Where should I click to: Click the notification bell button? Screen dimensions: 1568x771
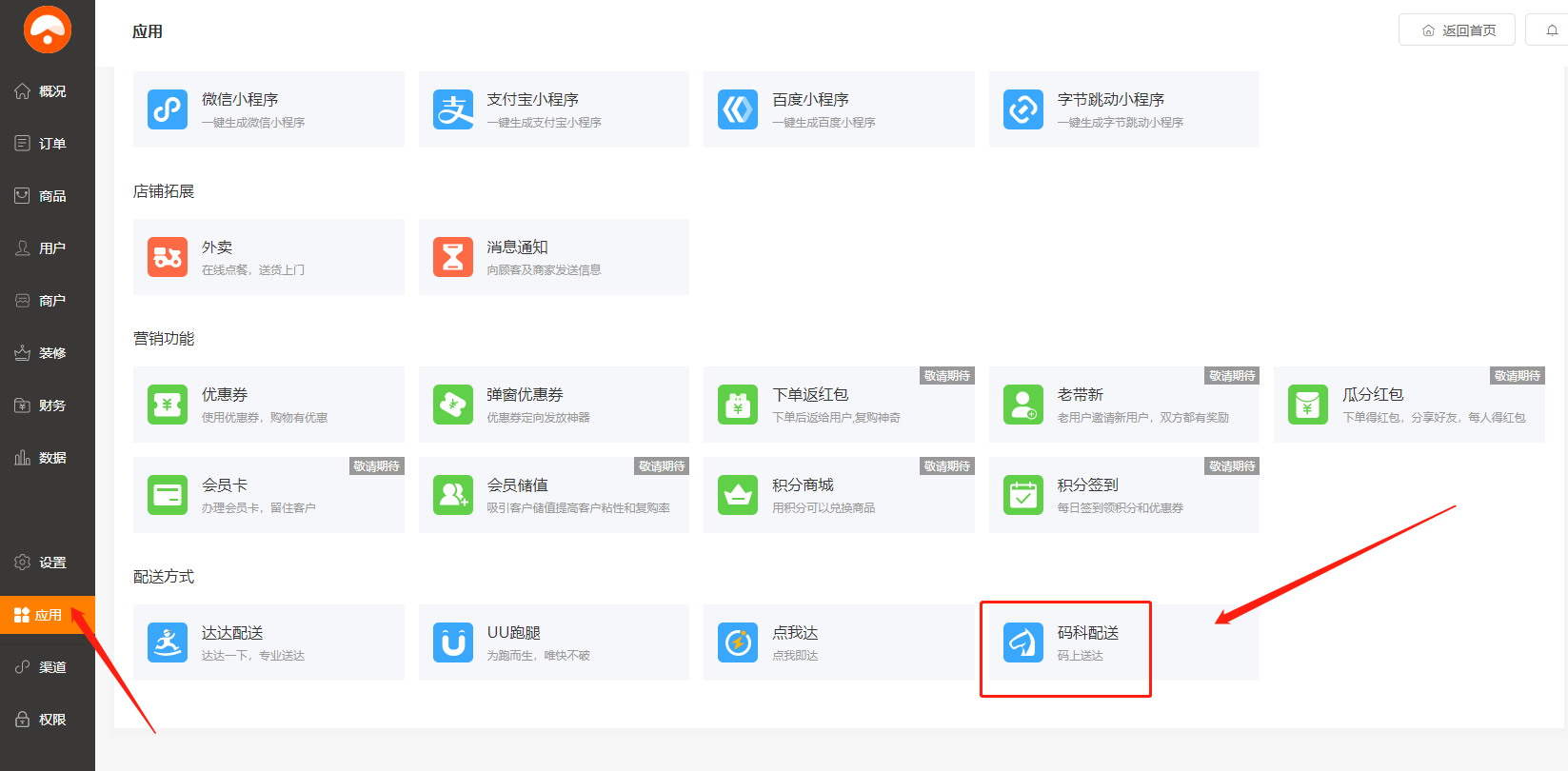pos(1551,30)
